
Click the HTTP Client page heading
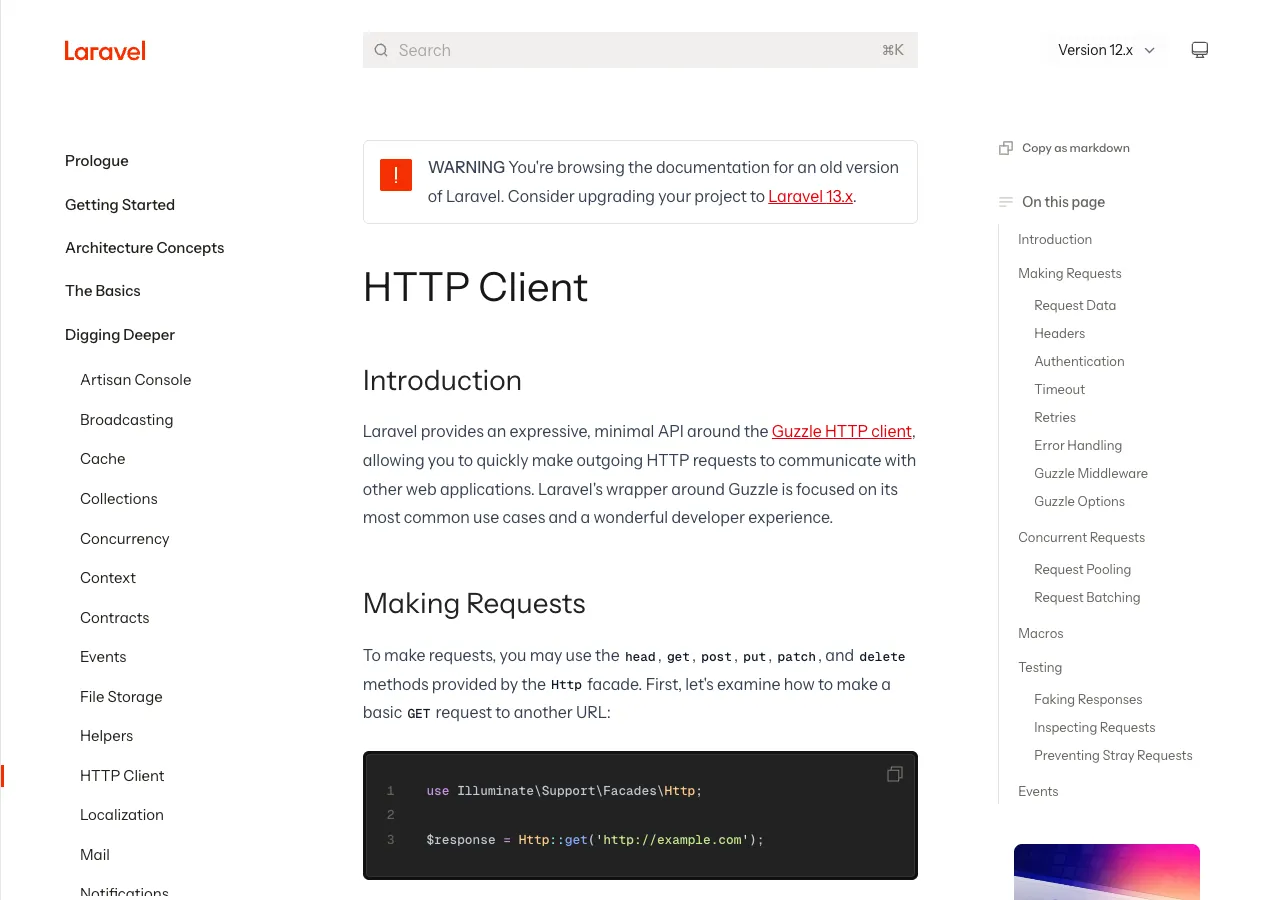(475, 288)
